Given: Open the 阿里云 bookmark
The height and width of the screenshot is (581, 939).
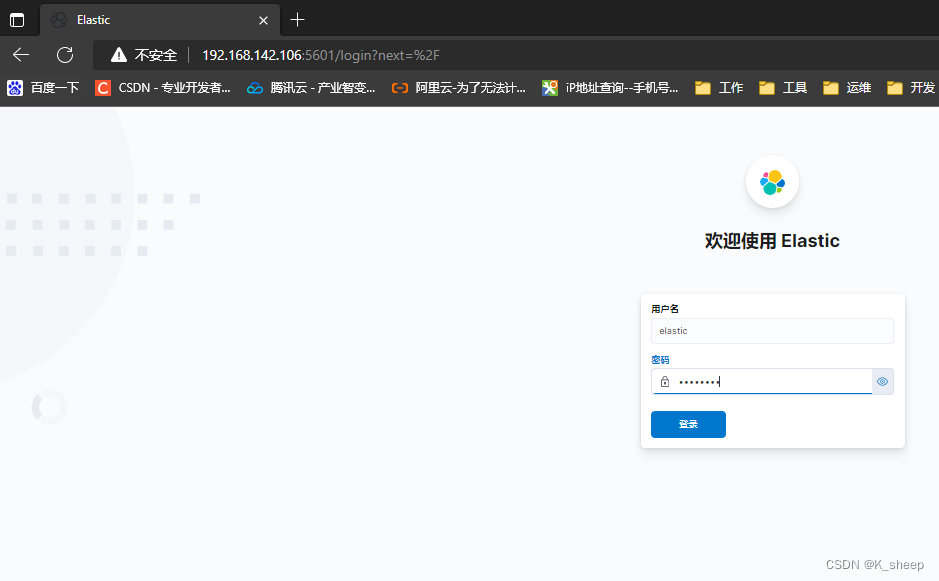Looking at the screenshot, I should pyautogui.click(x=458, y=88).
